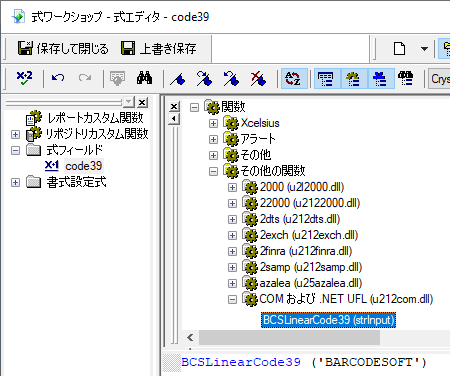Screen dimensions: 450x376
Task: Click in the formula text BCSLinearCode39
Action: [241, 362]
